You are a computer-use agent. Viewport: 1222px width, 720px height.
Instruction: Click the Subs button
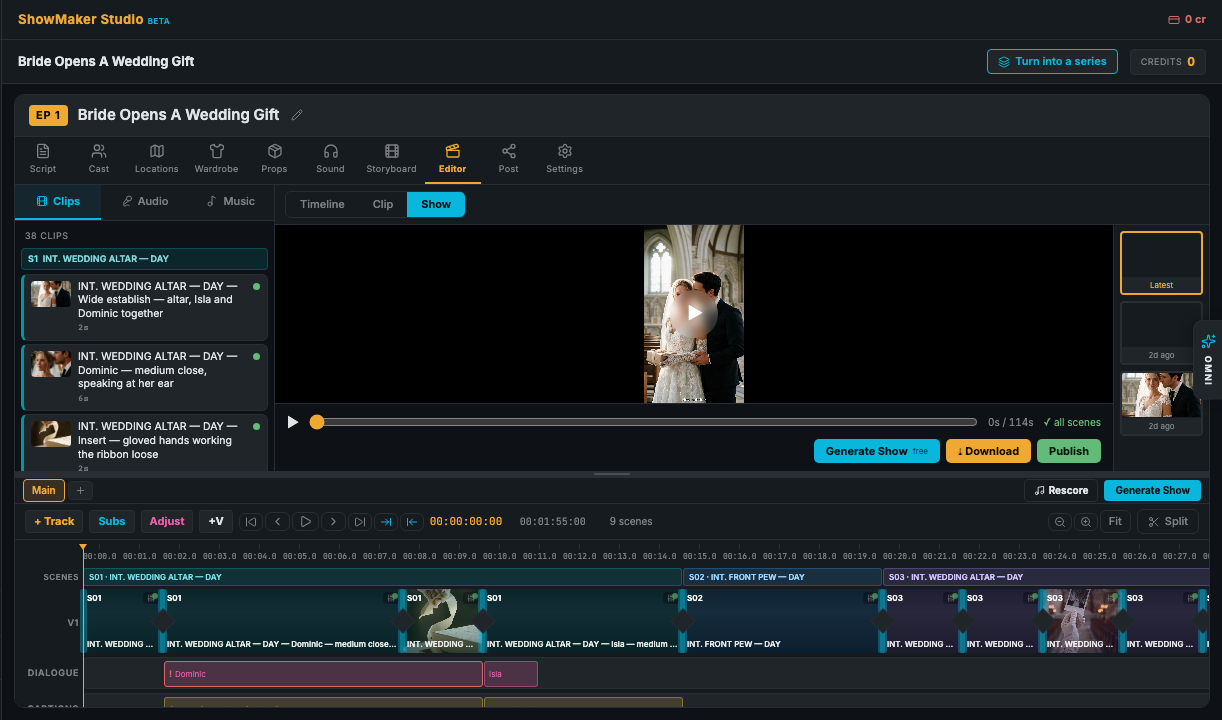[x=112, y=521]
